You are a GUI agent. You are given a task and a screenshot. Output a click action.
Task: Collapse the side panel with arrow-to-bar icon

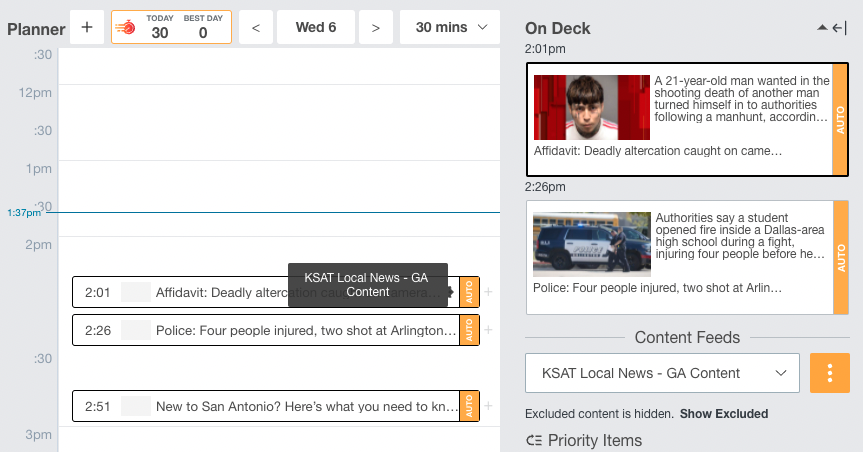(839, 28)
